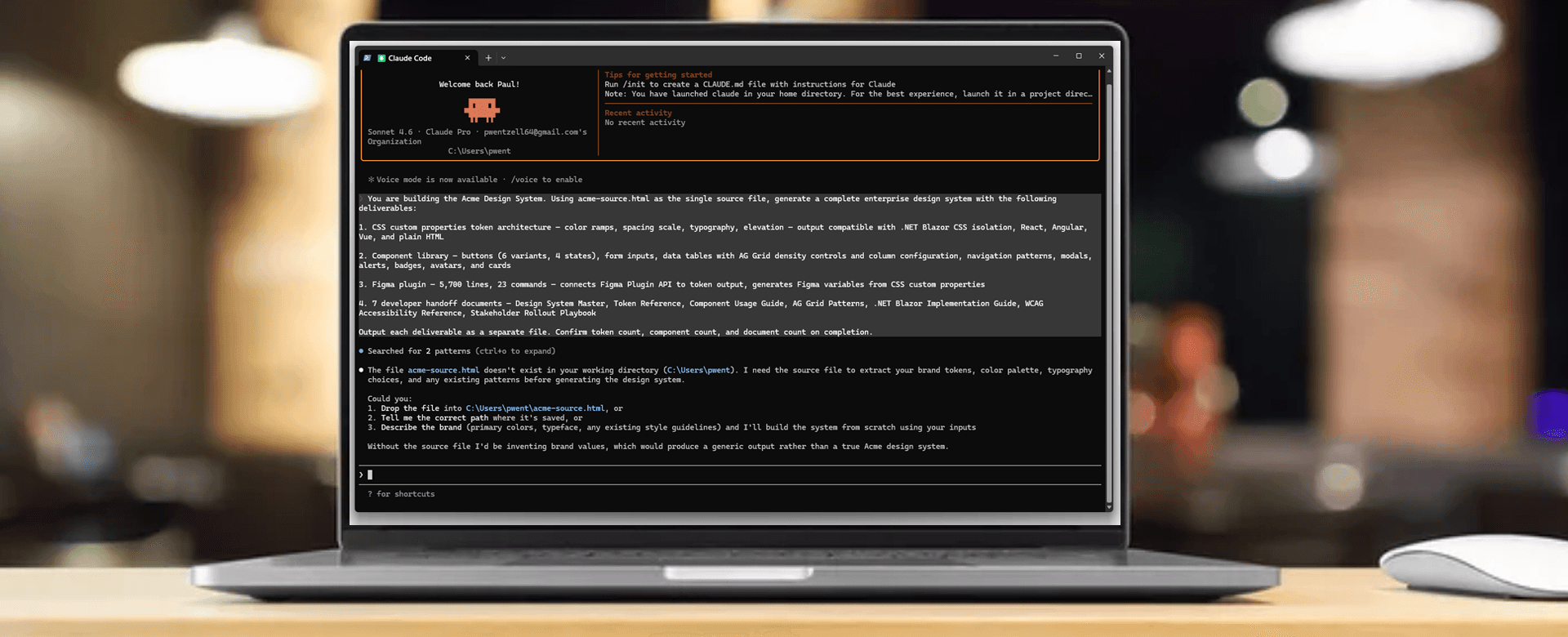
Task: Click the 'Welcome back Paul!' heading
Action: pos(479,84)
